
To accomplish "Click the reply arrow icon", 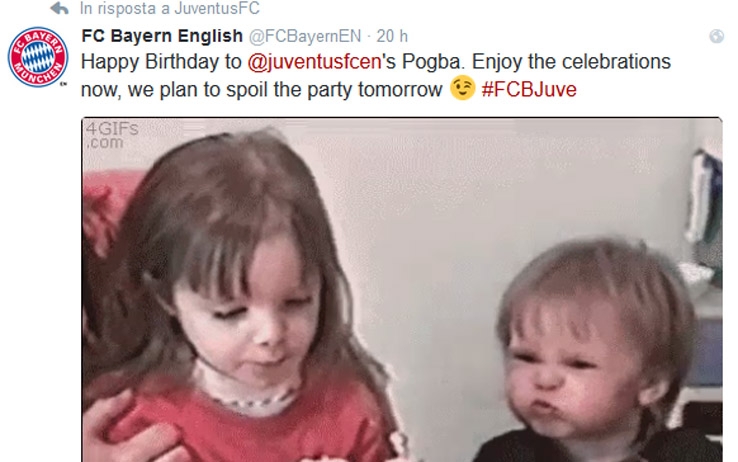I will (x=59, y=8).
